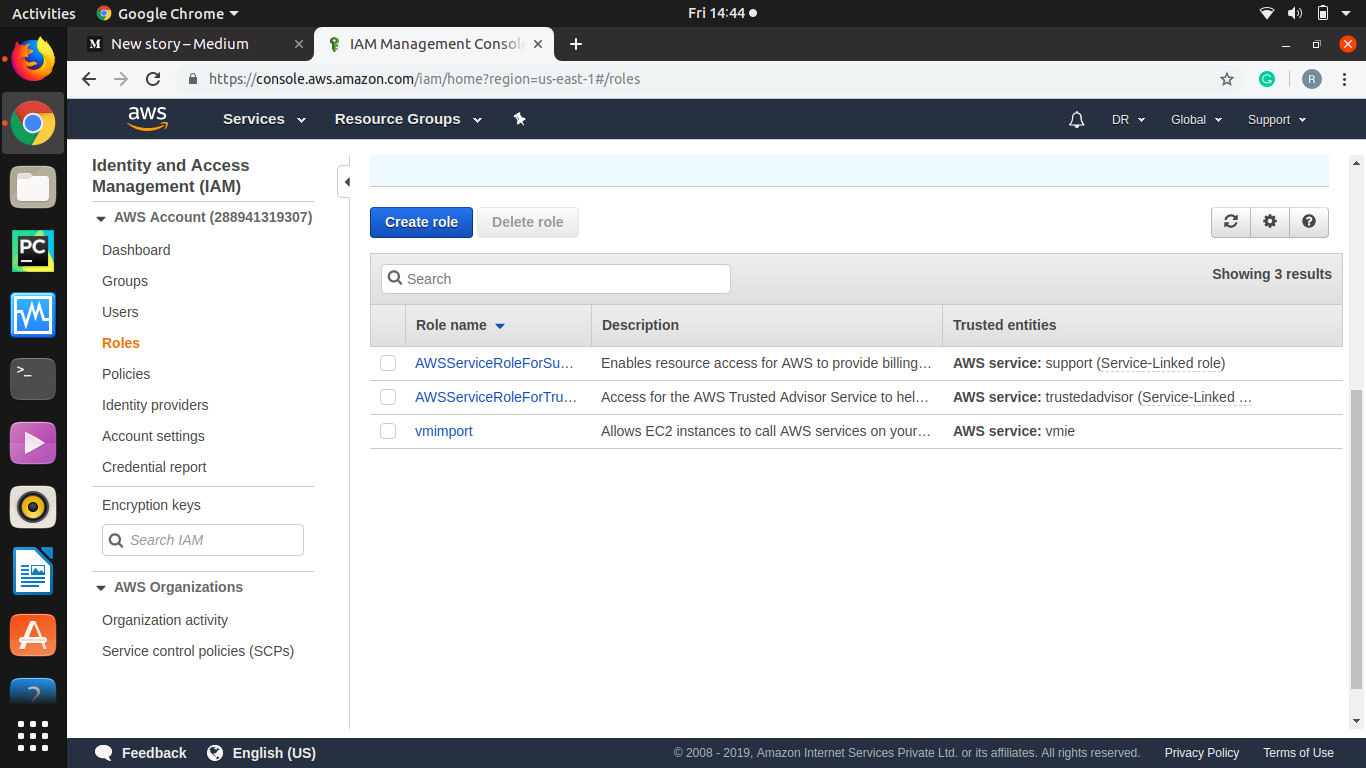
Task: View site info via the padlock icon
Action: coord(194,79)
